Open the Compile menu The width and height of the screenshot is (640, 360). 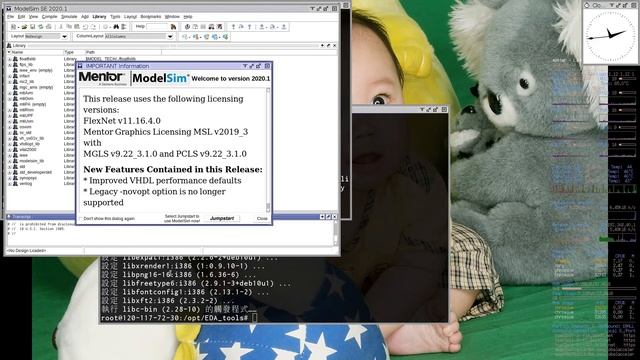tap(49, 17)
